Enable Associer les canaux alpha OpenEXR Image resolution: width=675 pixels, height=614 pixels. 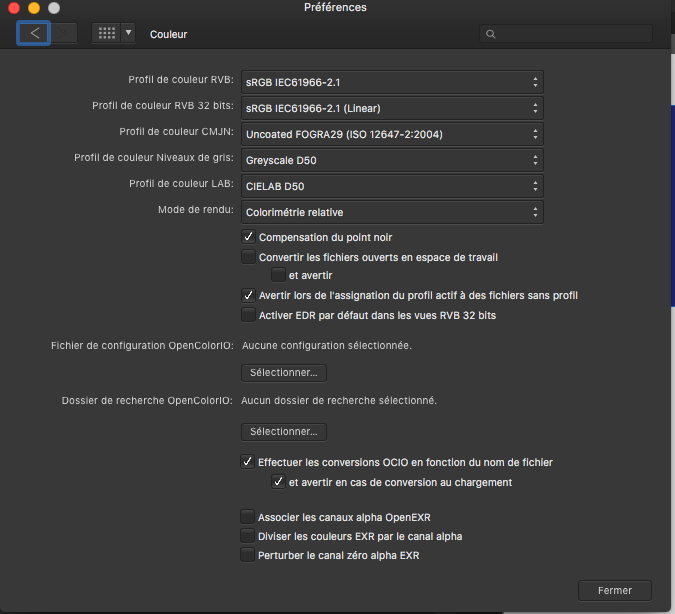pos(248,516)
